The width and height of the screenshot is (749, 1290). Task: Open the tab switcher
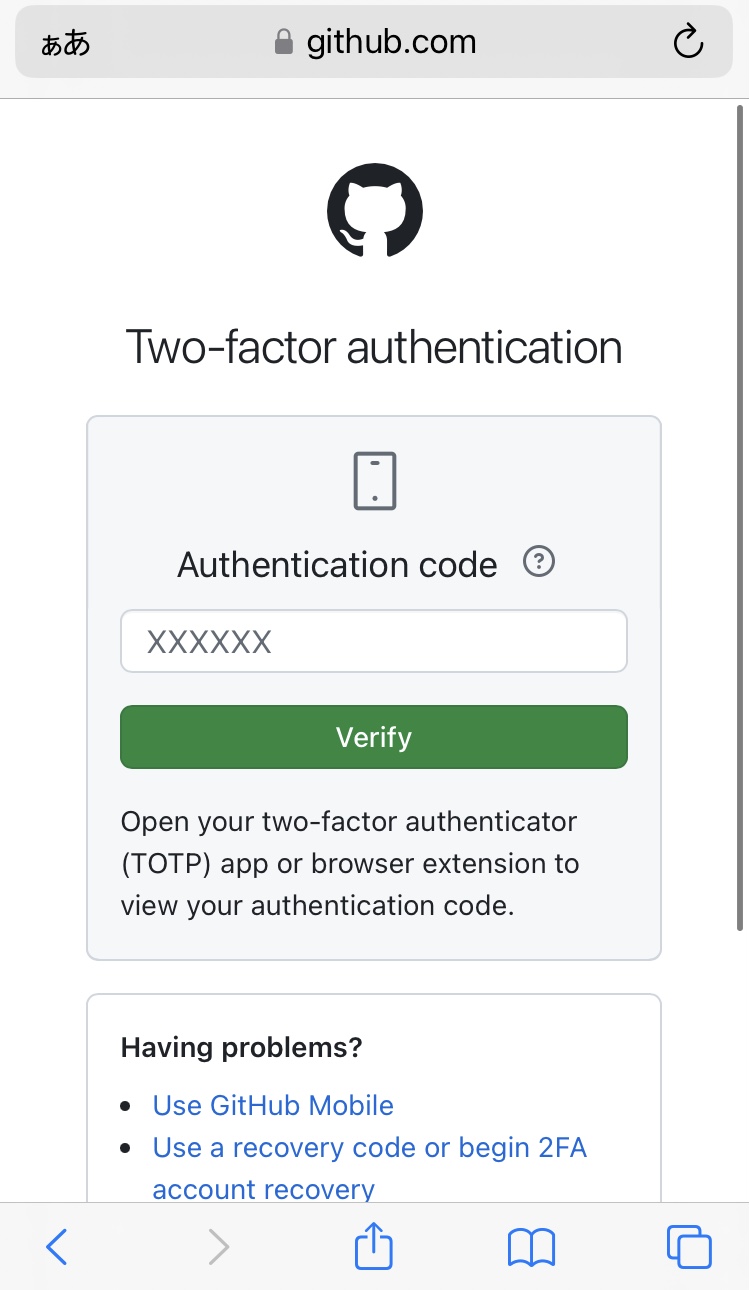pos(688,1246)
